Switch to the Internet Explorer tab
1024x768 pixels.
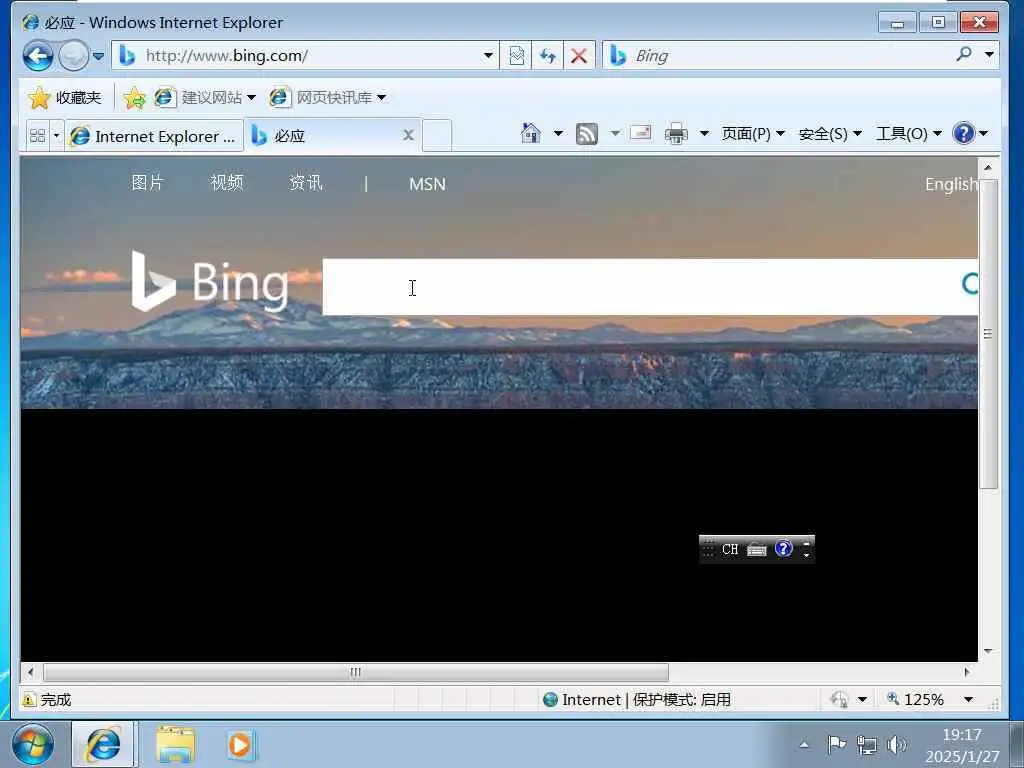pyautogui.click(x=154, y=136)
